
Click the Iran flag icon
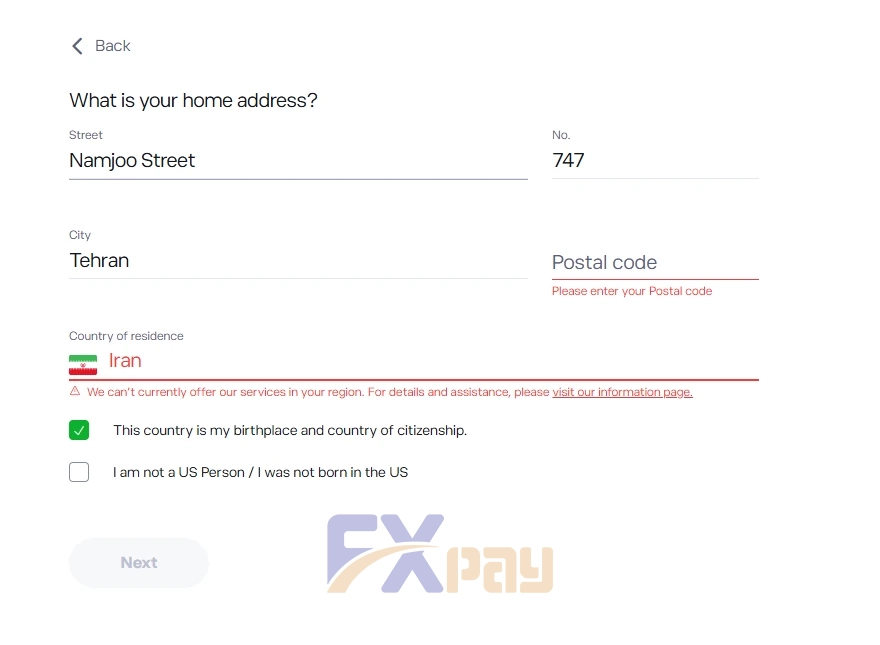(83, 362)
